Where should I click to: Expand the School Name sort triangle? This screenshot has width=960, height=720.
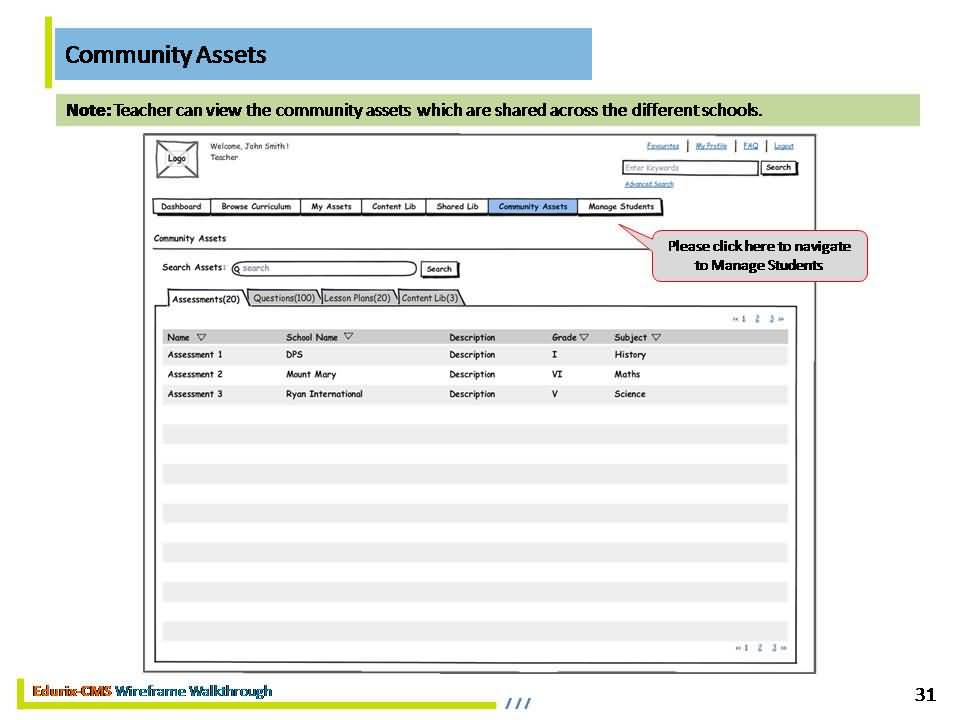coord(349,337)
